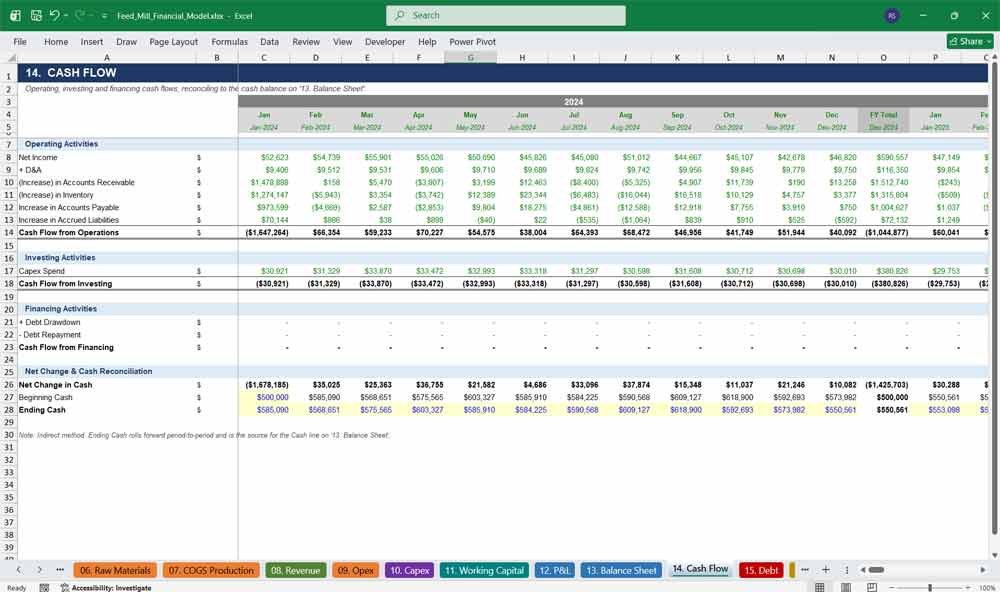Open the 07. COGS Production sheet

tap(211, 570)
